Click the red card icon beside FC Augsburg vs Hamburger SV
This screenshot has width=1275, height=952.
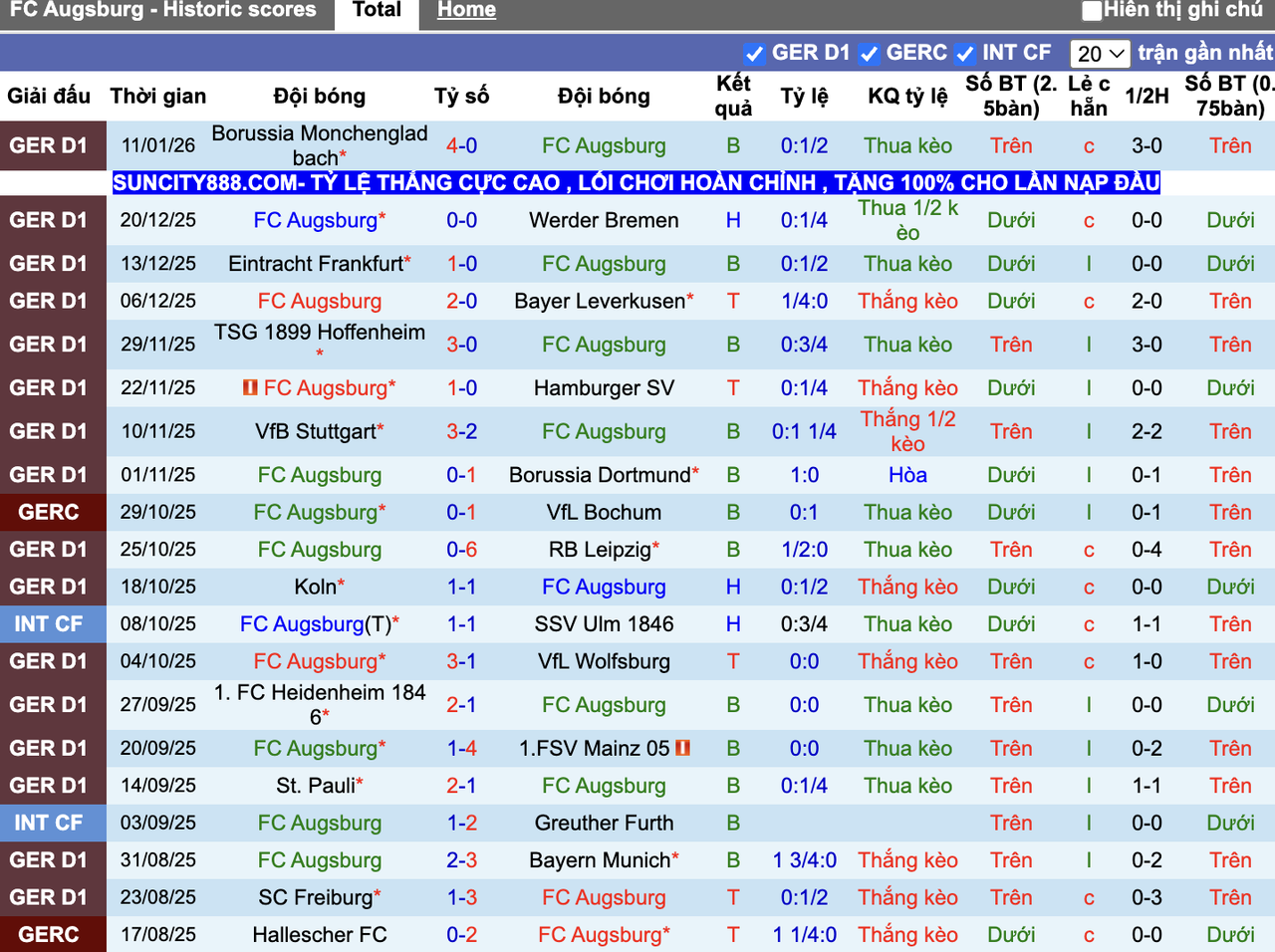click(x=250, y=387)
